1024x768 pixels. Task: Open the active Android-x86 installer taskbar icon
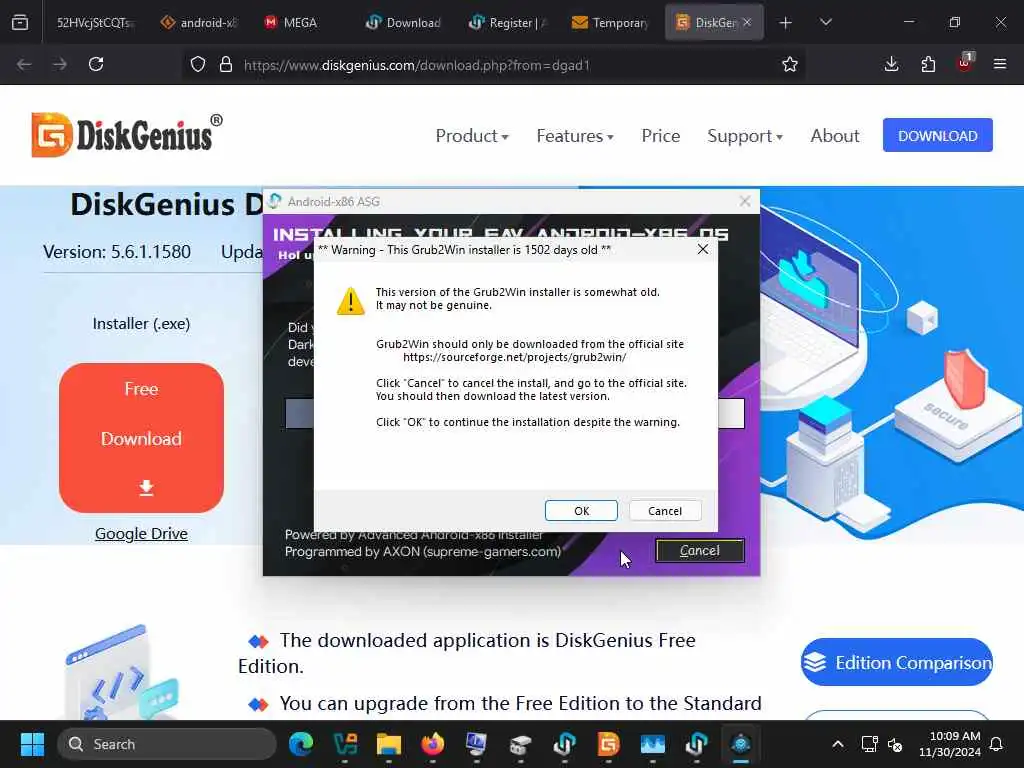pos(741,744)
